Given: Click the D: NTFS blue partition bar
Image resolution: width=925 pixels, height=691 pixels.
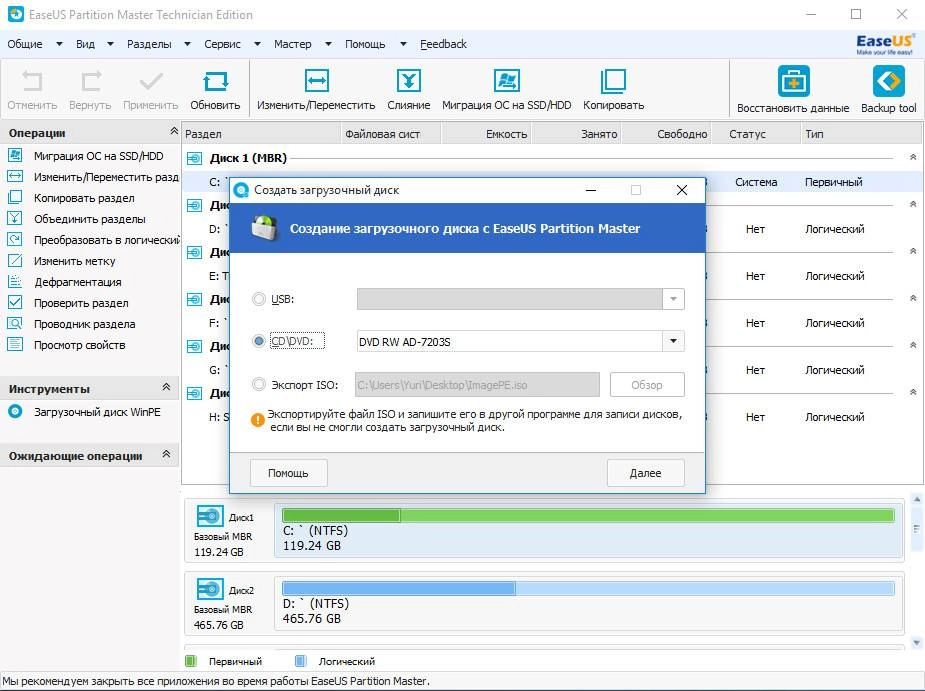Looking at the screenshot, I should pos(588,588).
